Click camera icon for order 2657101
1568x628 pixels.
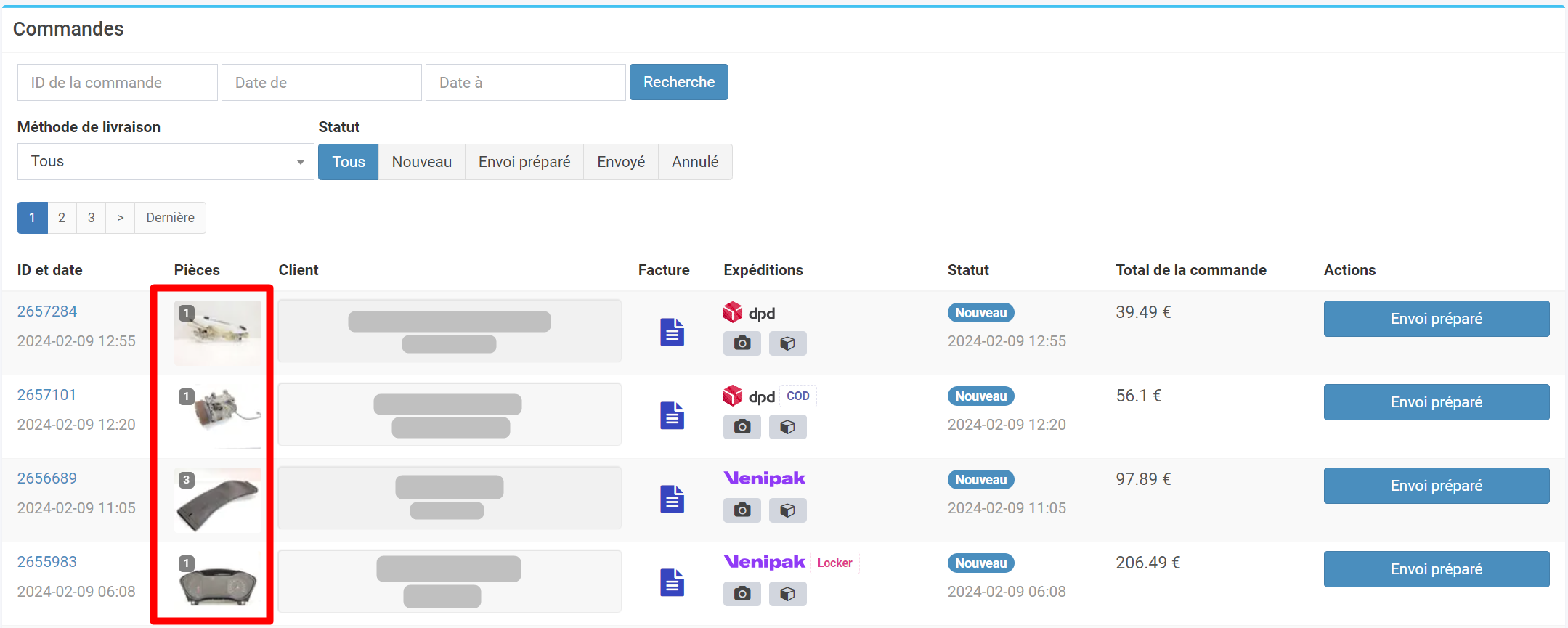point(742,427)
